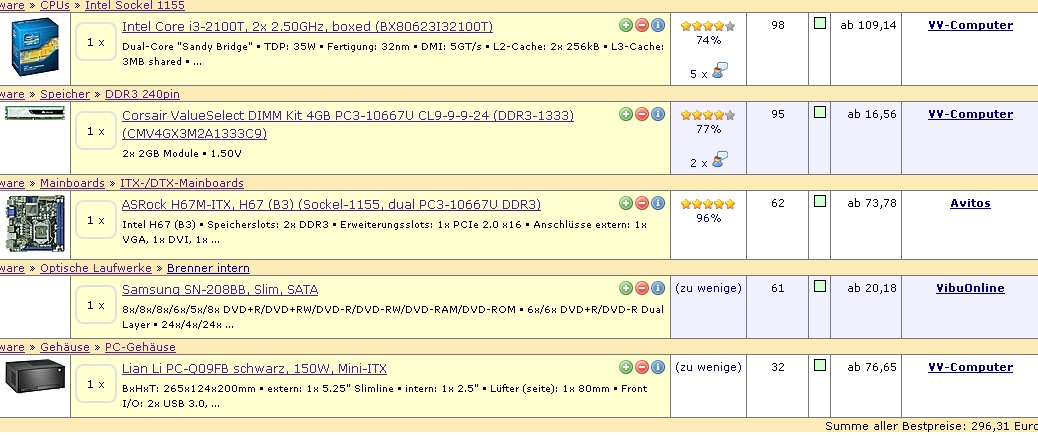
Task: Open ITX-/DTX-Mainboards breadcrumb
Action: click(x=181, y=183)
